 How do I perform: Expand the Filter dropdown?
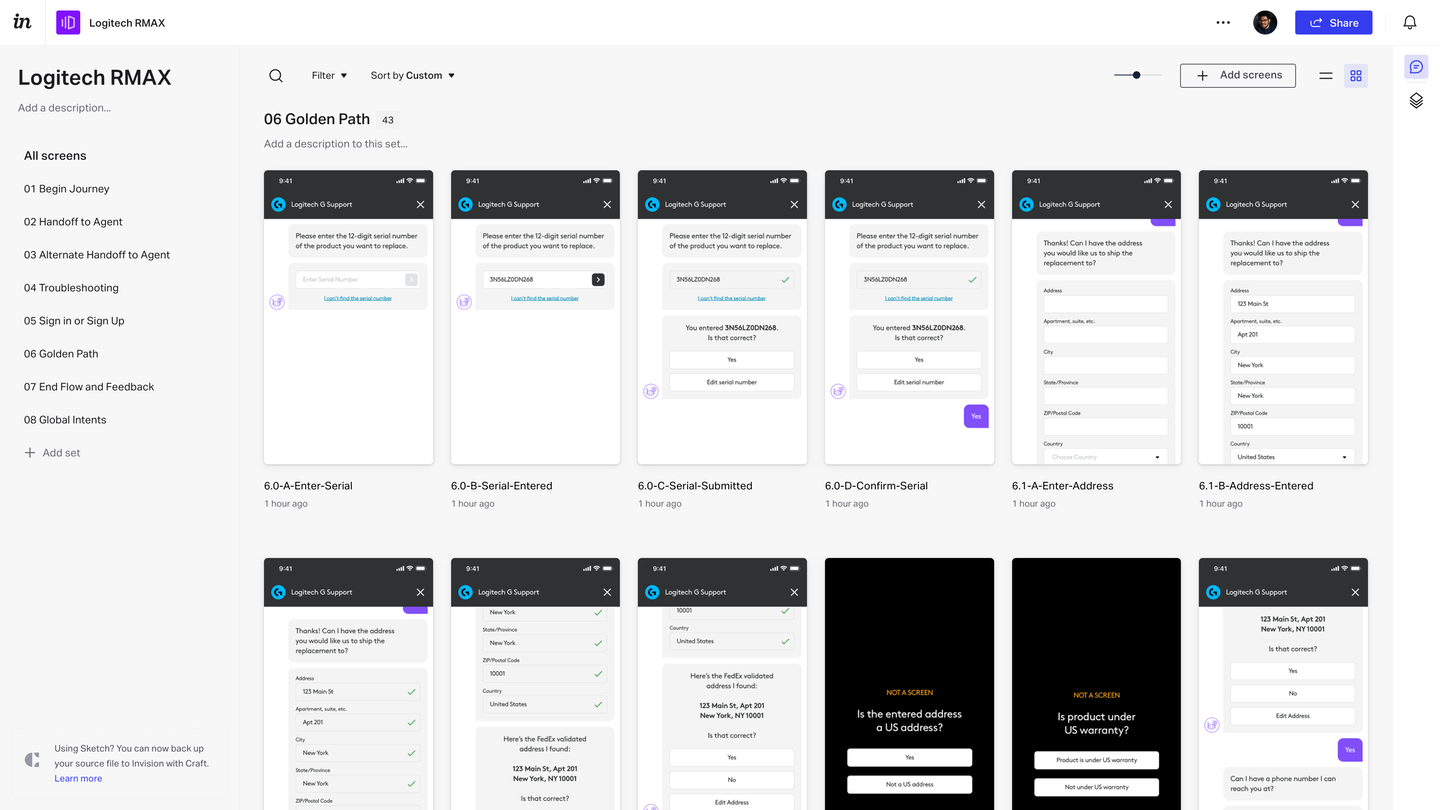(x=329, y=76)
